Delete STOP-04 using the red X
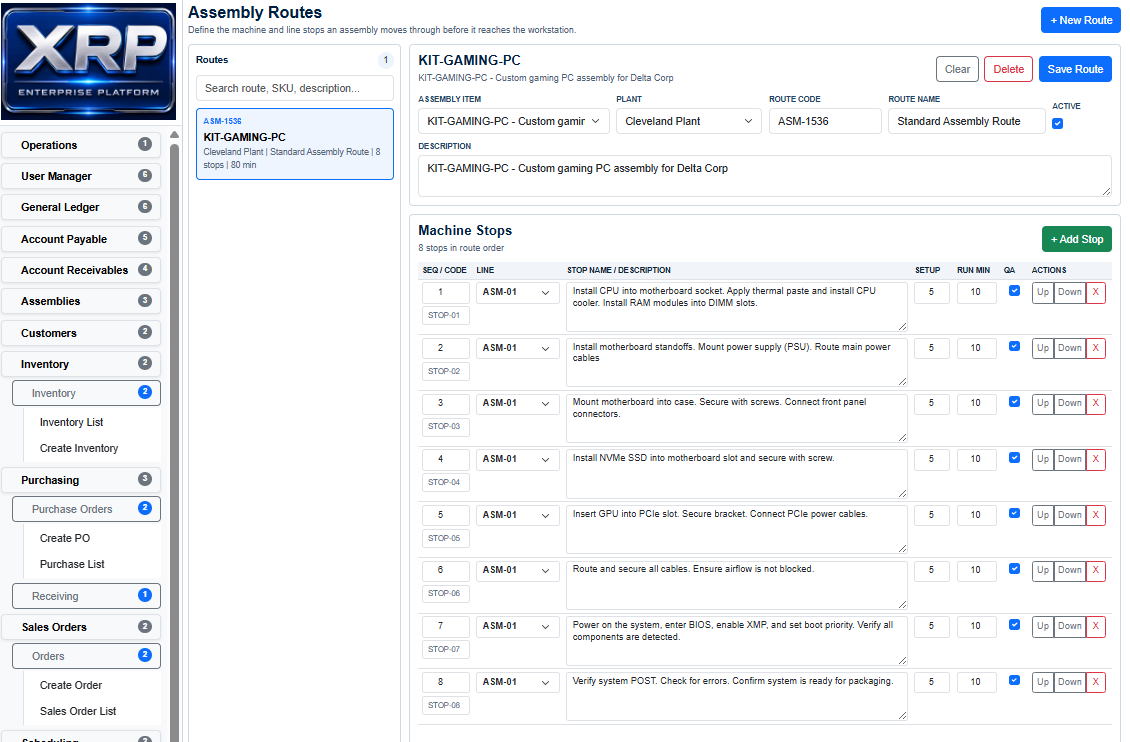Image resolution: width=1130 pixels, height=742 pixels. [x=1095, y=460]
